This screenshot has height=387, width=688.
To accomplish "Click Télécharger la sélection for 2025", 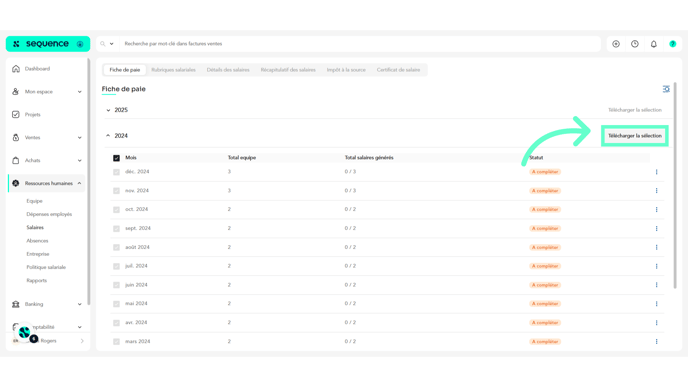I will 634,110.
